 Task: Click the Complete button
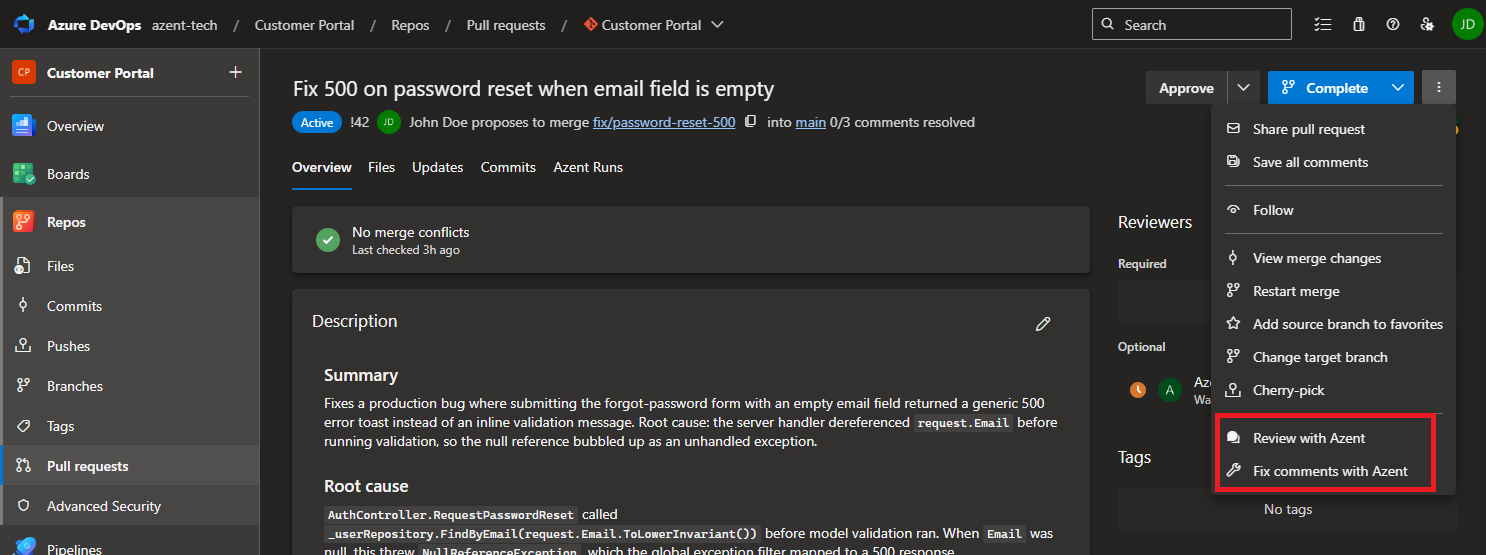pos(1325,88)
